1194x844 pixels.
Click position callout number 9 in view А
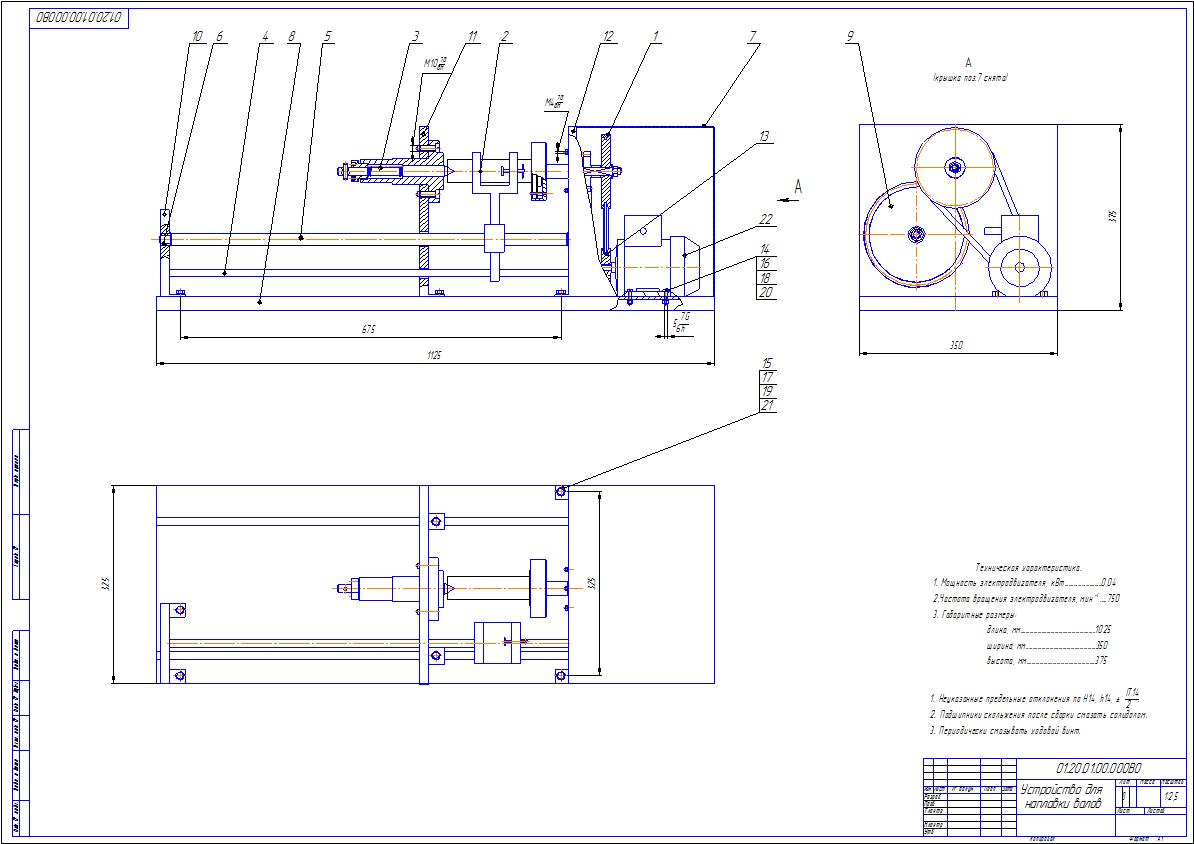850,36
